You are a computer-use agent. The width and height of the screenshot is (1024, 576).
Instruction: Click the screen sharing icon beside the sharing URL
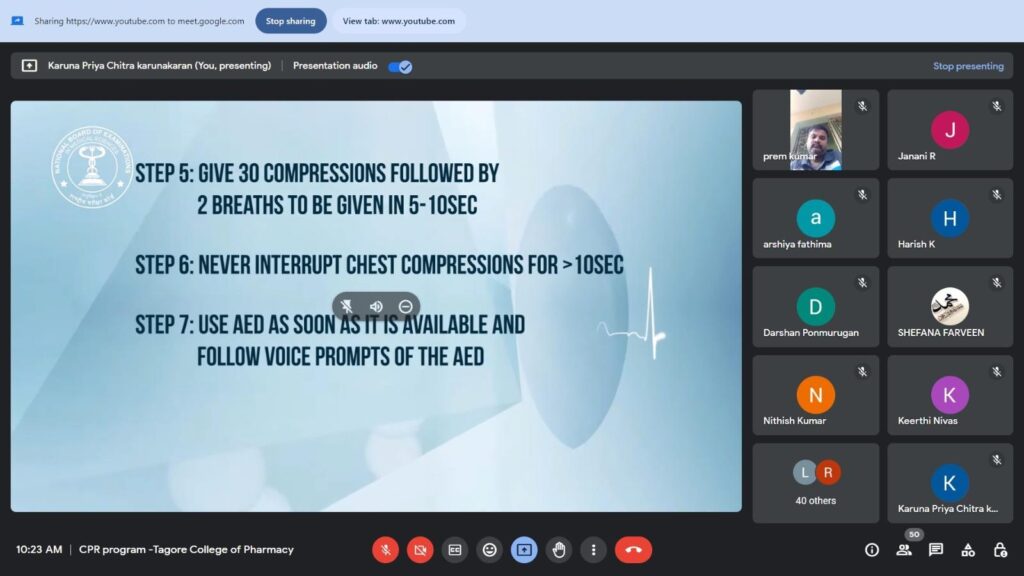coord(18,21)
